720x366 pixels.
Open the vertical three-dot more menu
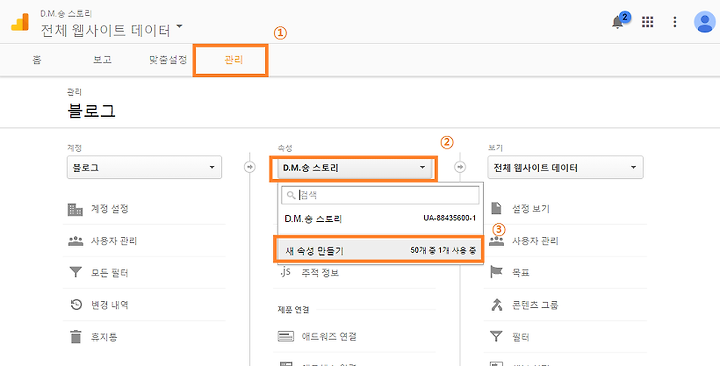pos(675,22)
